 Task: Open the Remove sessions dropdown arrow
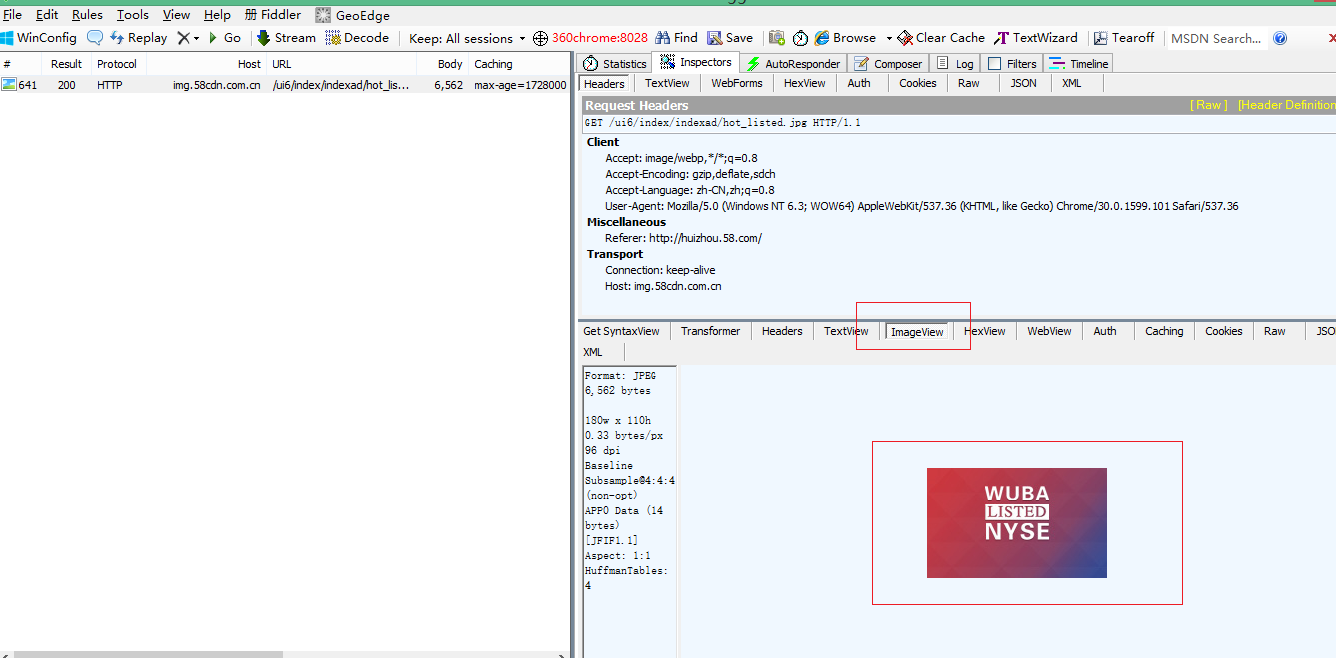[x=196, y=38]
